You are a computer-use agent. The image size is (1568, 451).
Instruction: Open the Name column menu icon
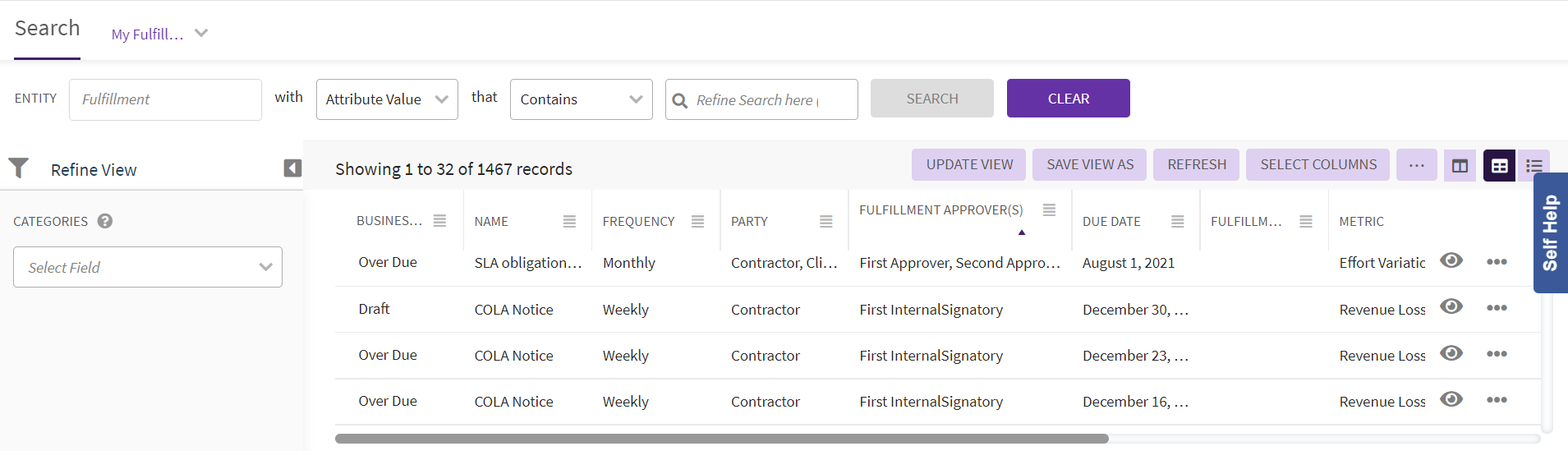click(x=569, y=221)
